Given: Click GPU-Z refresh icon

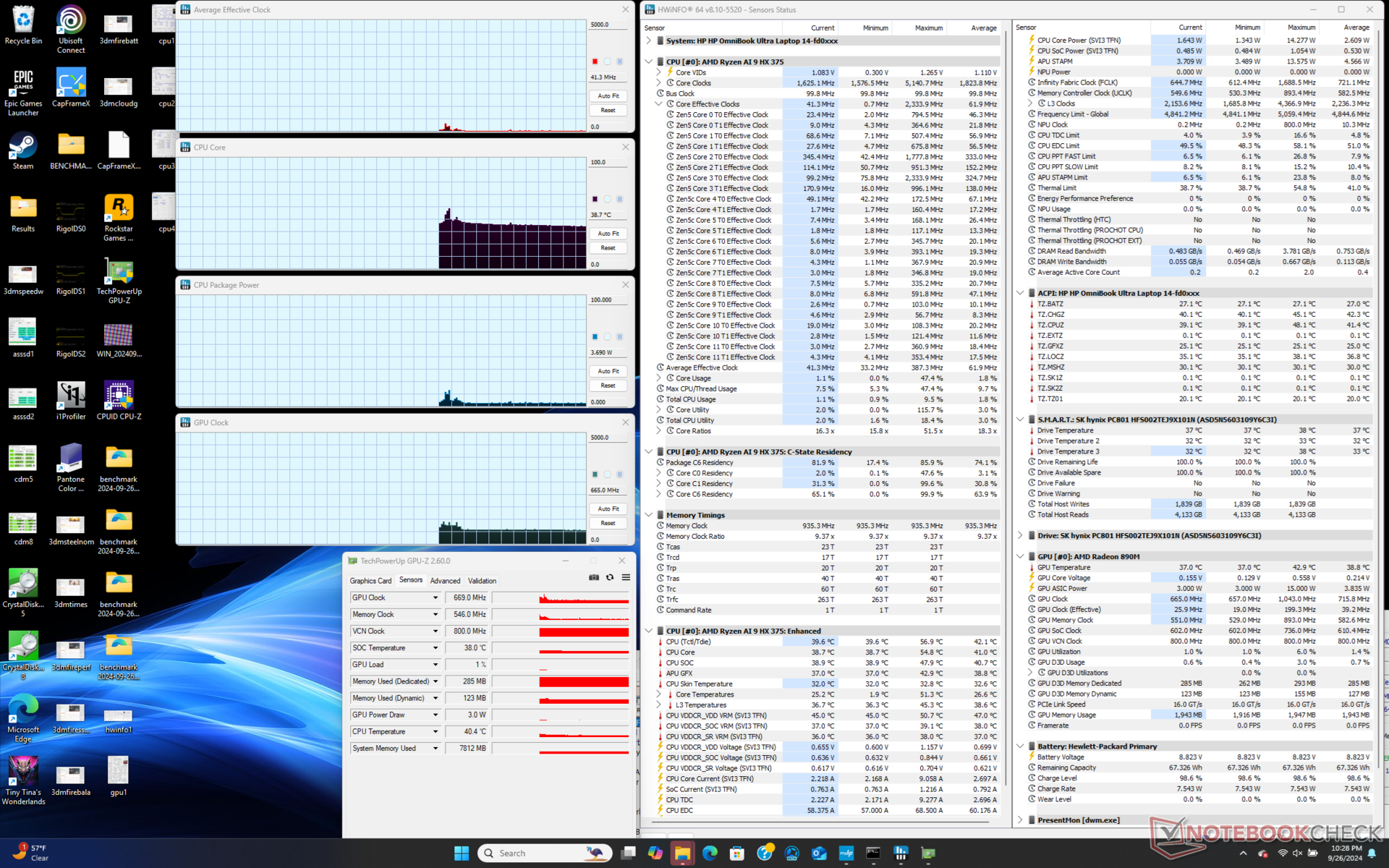Looking at the screenshot, I should (610, 577).
